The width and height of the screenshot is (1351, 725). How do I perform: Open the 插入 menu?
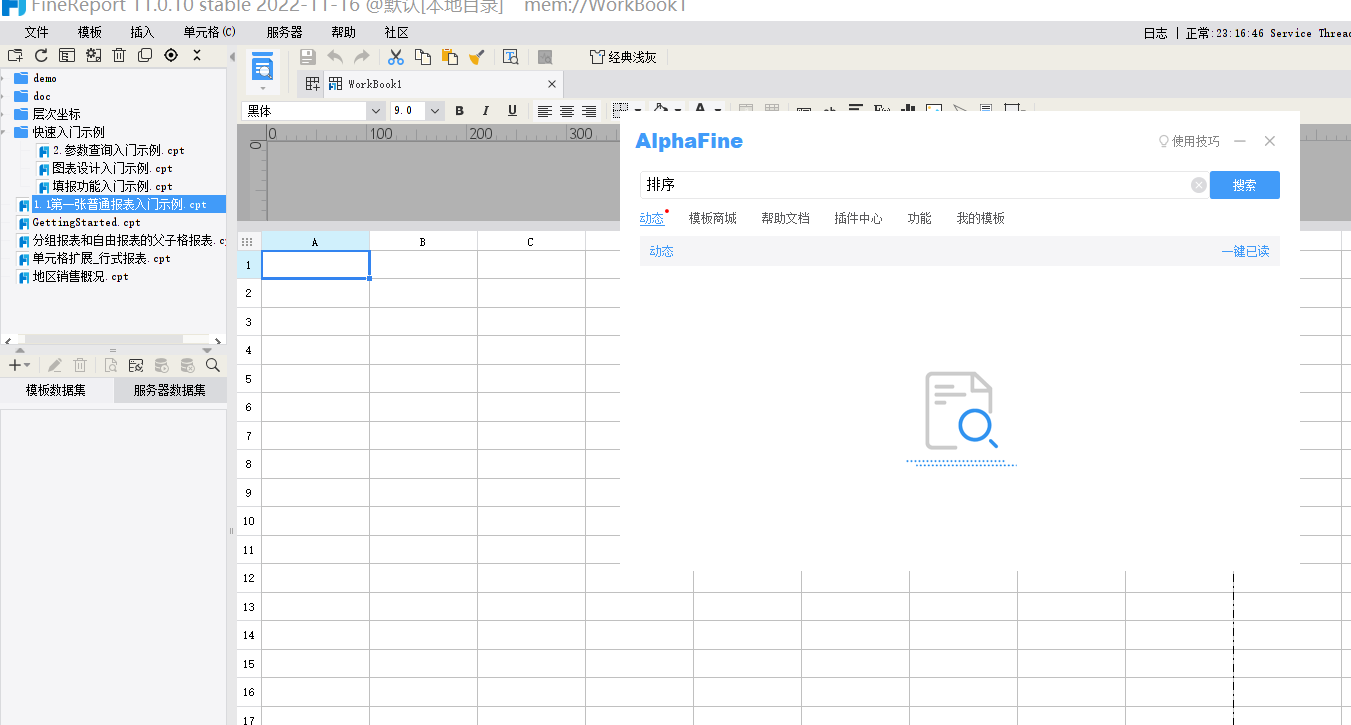coord(142,33)
